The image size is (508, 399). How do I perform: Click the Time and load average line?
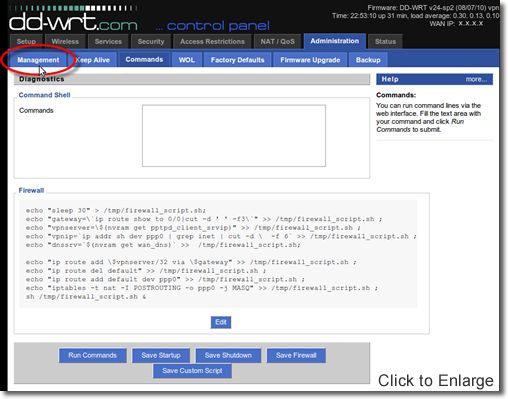click(416, 16)
